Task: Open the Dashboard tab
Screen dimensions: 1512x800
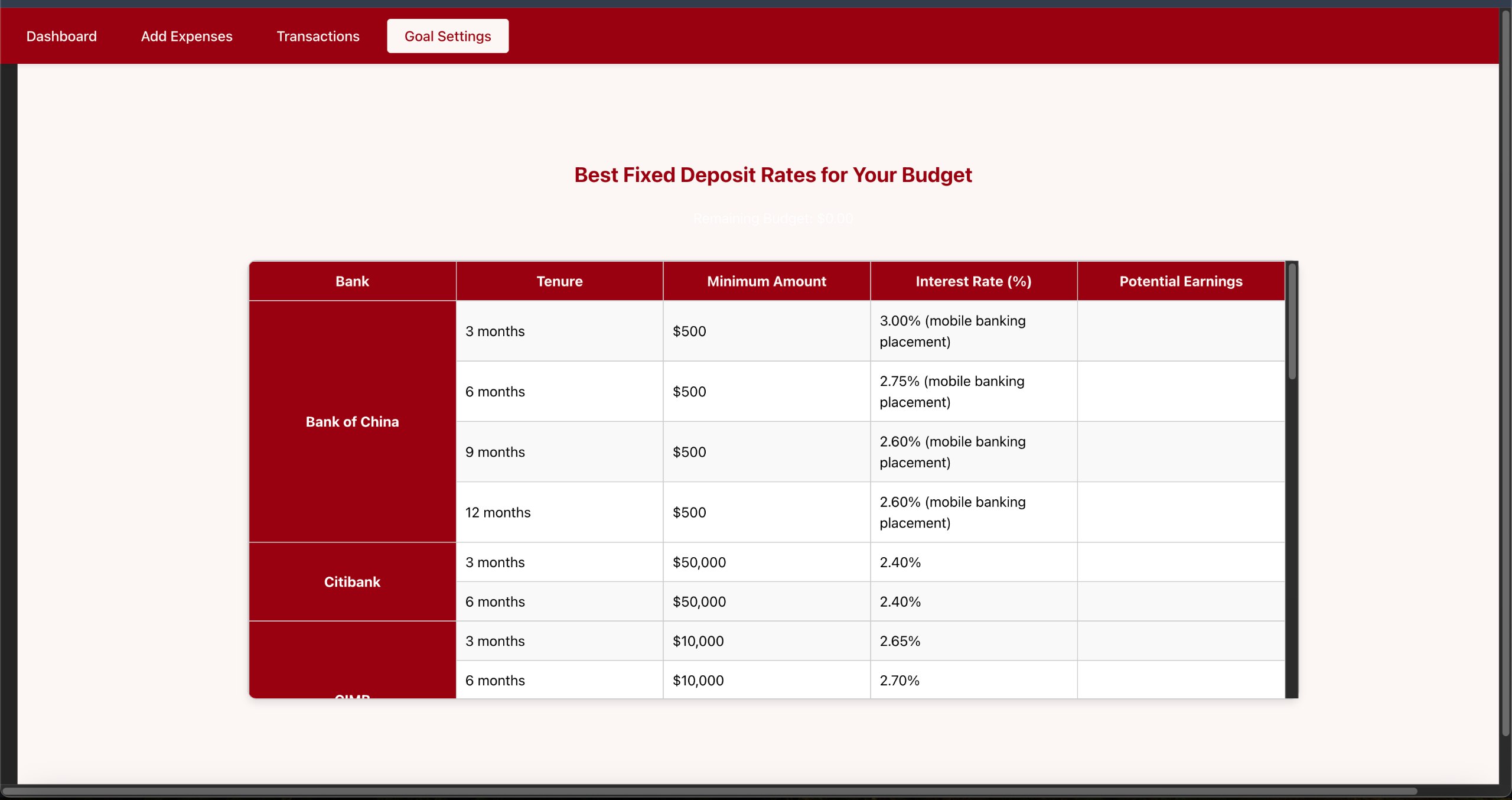Action: coord(61,36)
